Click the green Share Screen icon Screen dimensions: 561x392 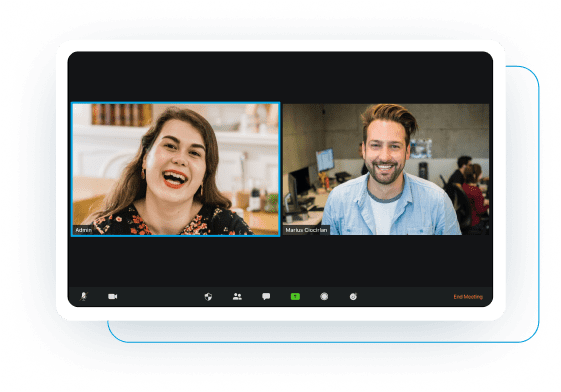tap(295, 297)
